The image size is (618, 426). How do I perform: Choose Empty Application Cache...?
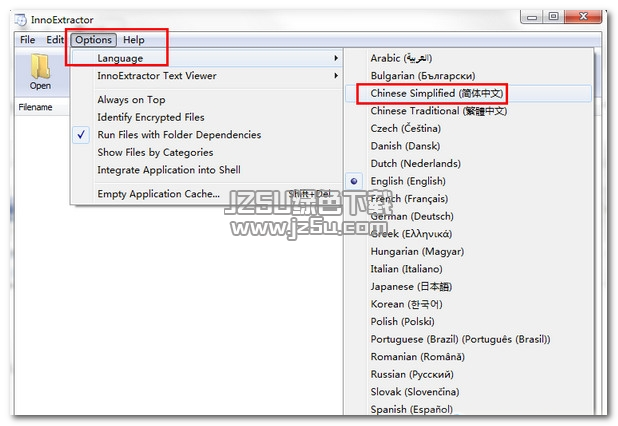coord(206,194)
